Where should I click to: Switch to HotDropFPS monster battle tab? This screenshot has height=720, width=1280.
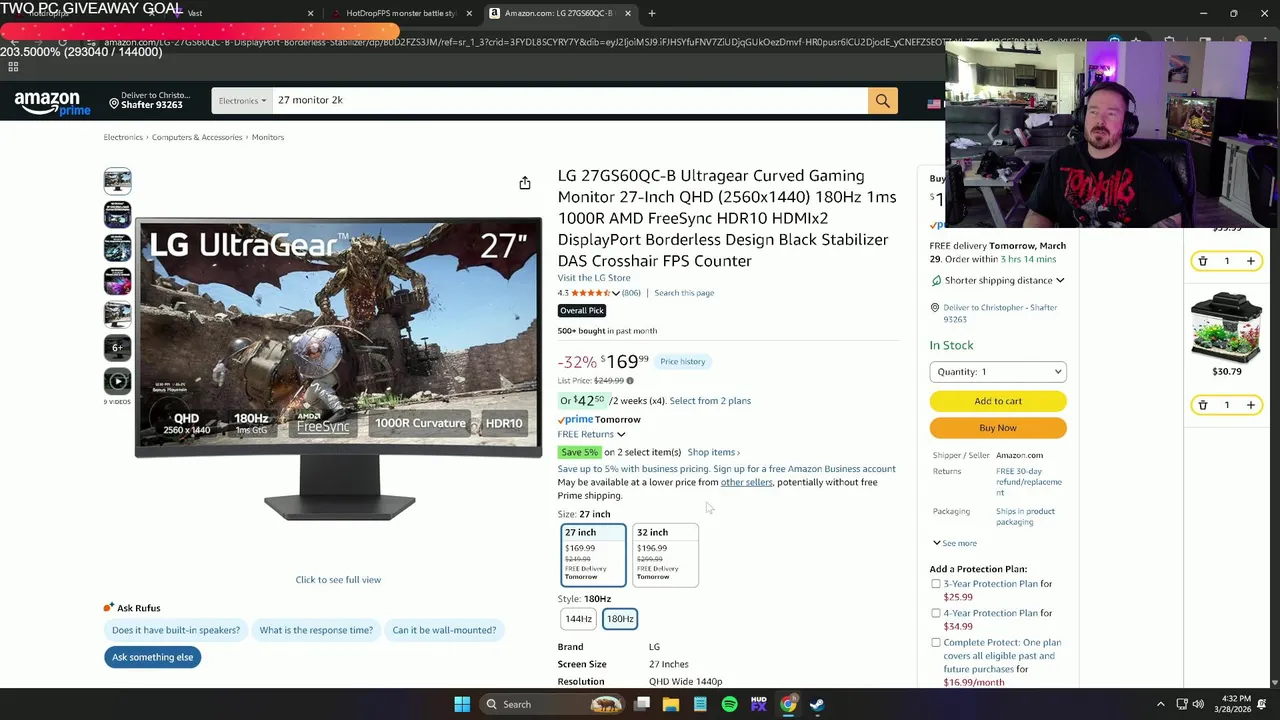pyautogui.click(x=400, y=13)
